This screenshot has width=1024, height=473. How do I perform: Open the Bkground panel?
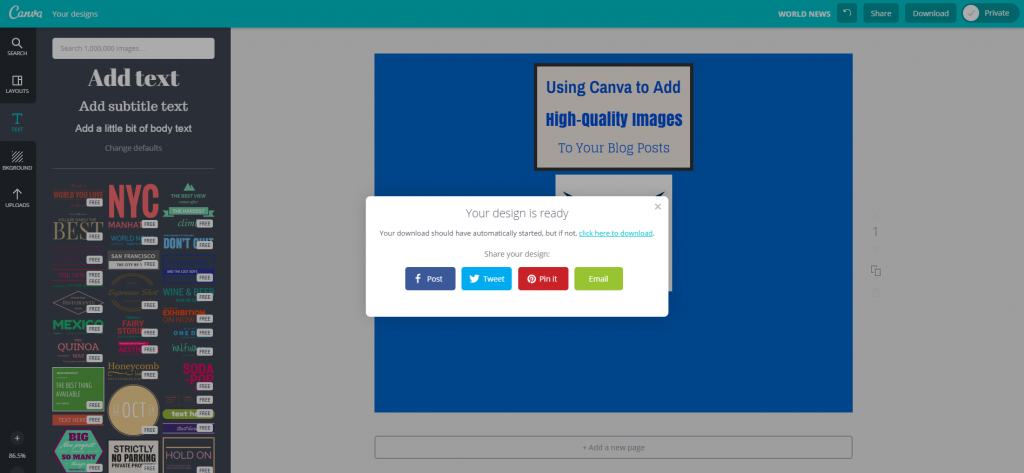[x=18, y=160]
